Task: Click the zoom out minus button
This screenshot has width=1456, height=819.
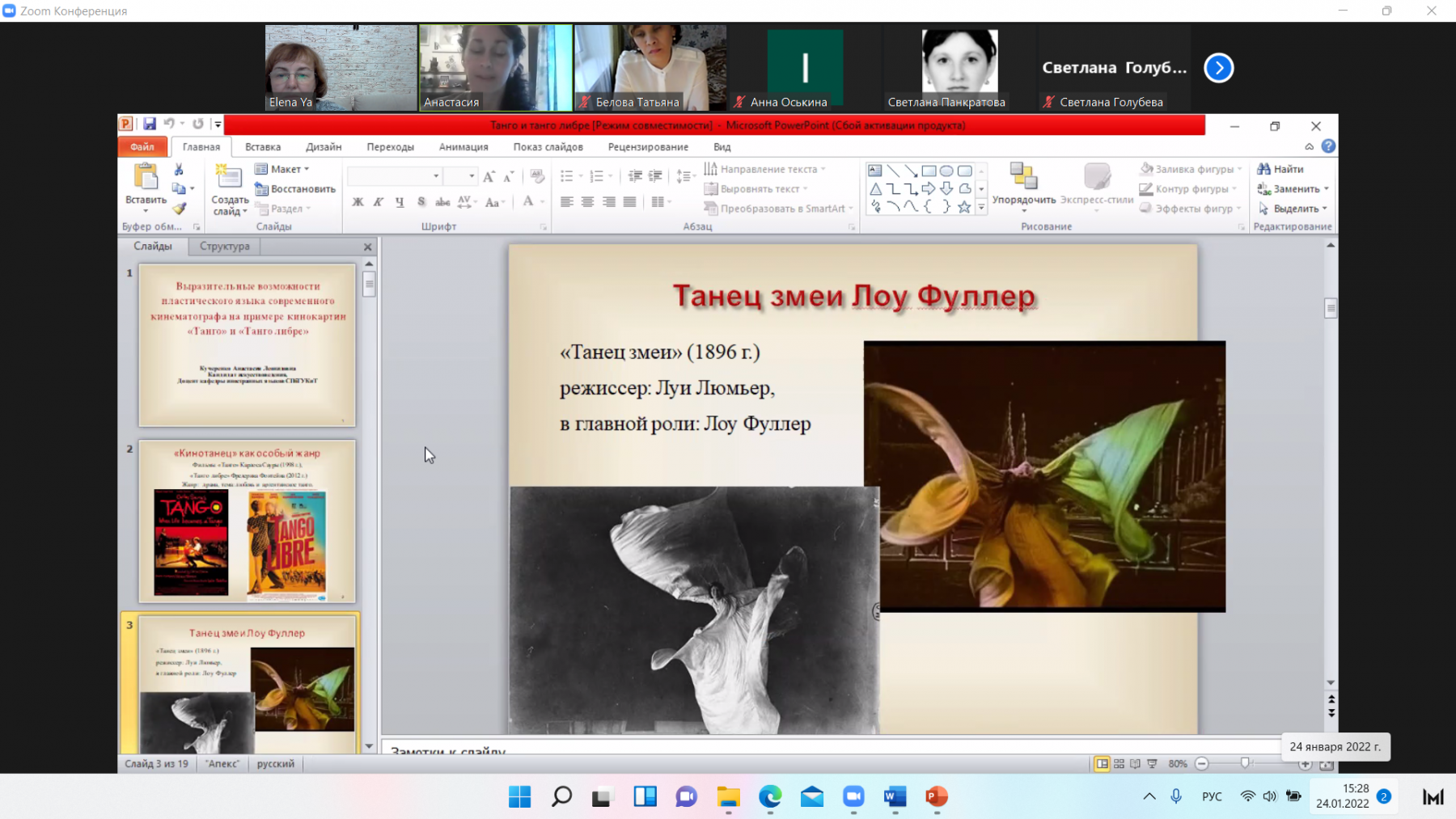Action: click(x=1202, y=763)
